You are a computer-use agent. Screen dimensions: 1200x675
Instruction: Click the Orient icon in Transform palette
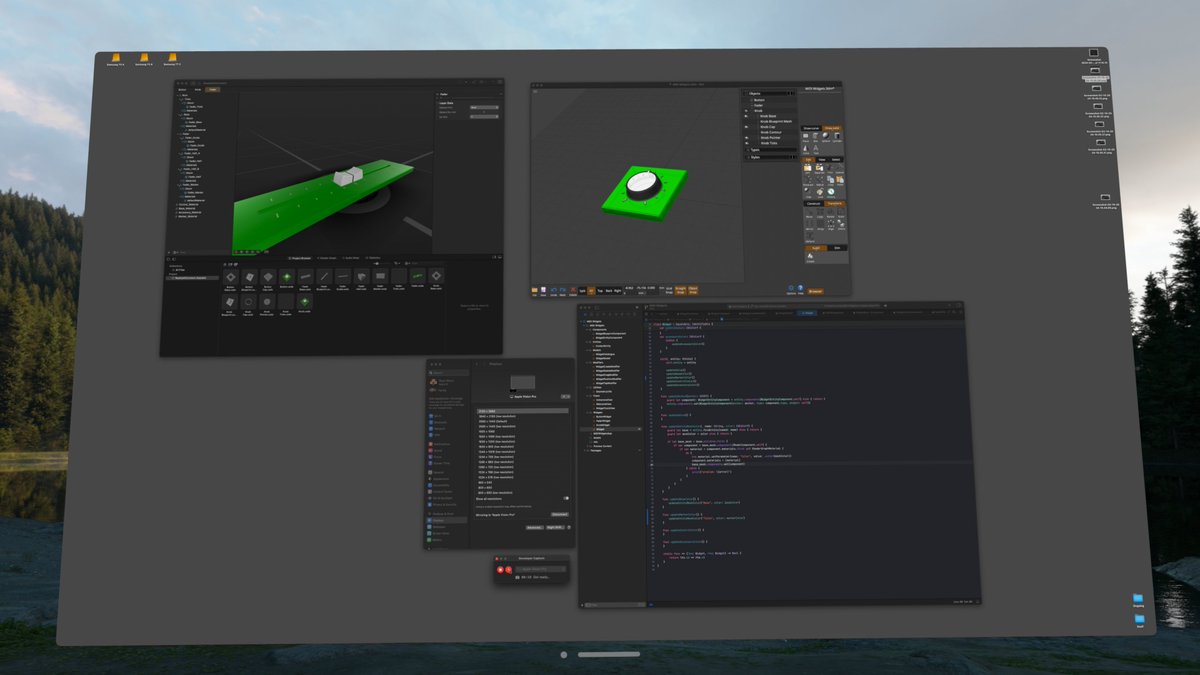(x=842, y=224)
